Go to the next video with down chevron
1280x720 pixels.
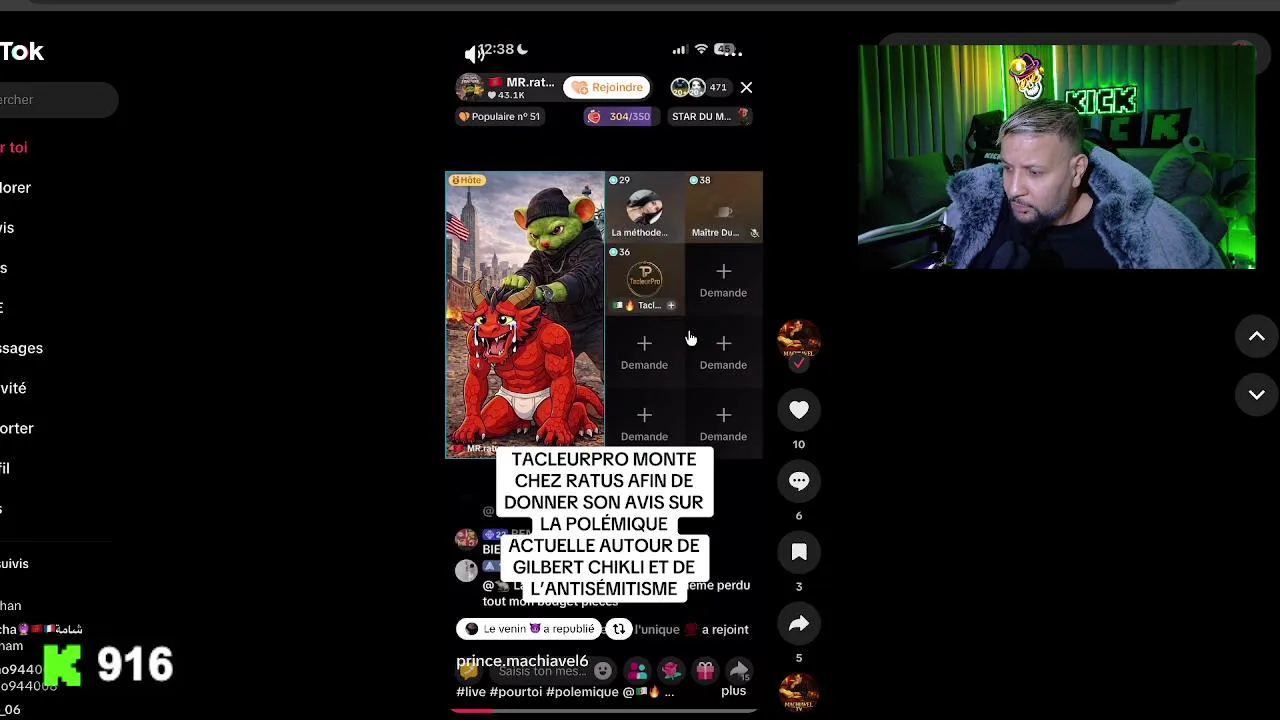click(1256, 395)
